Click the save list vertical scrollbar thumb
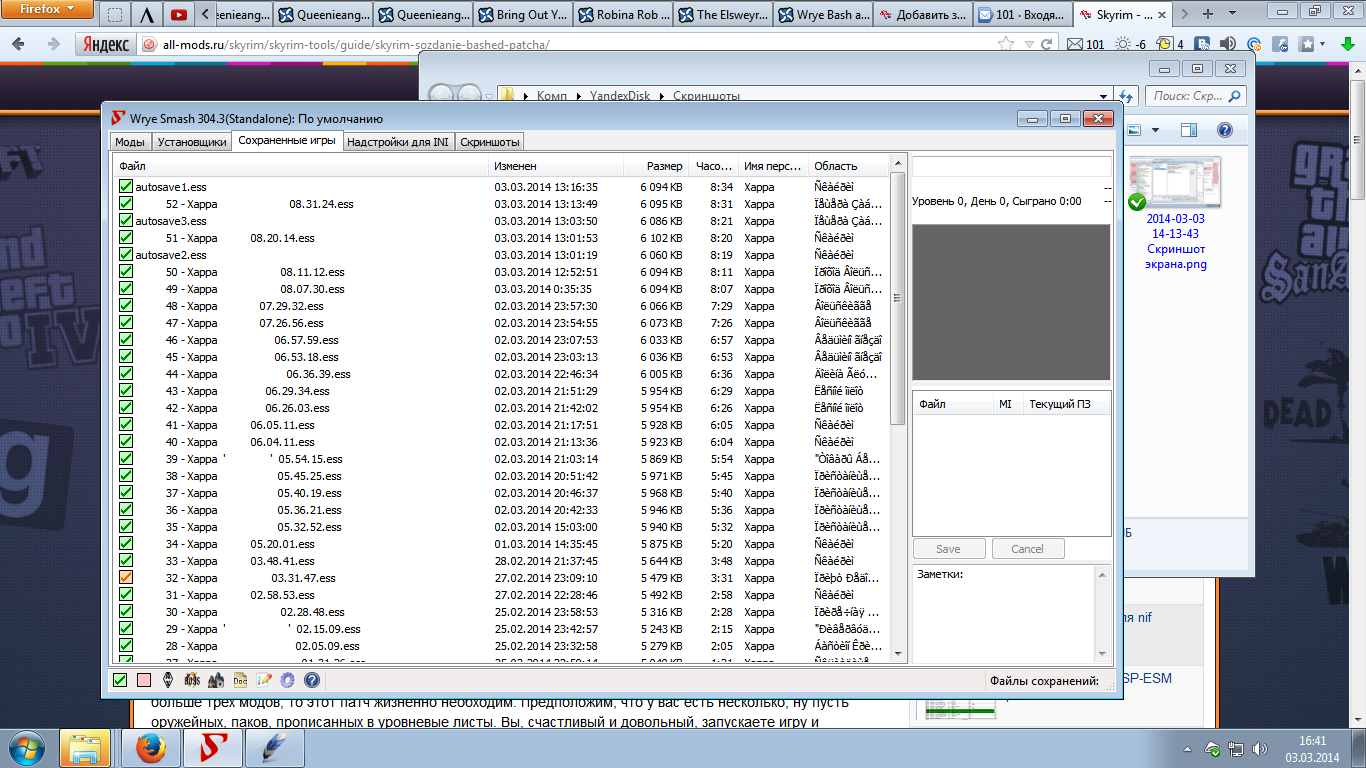 point(897,298)
